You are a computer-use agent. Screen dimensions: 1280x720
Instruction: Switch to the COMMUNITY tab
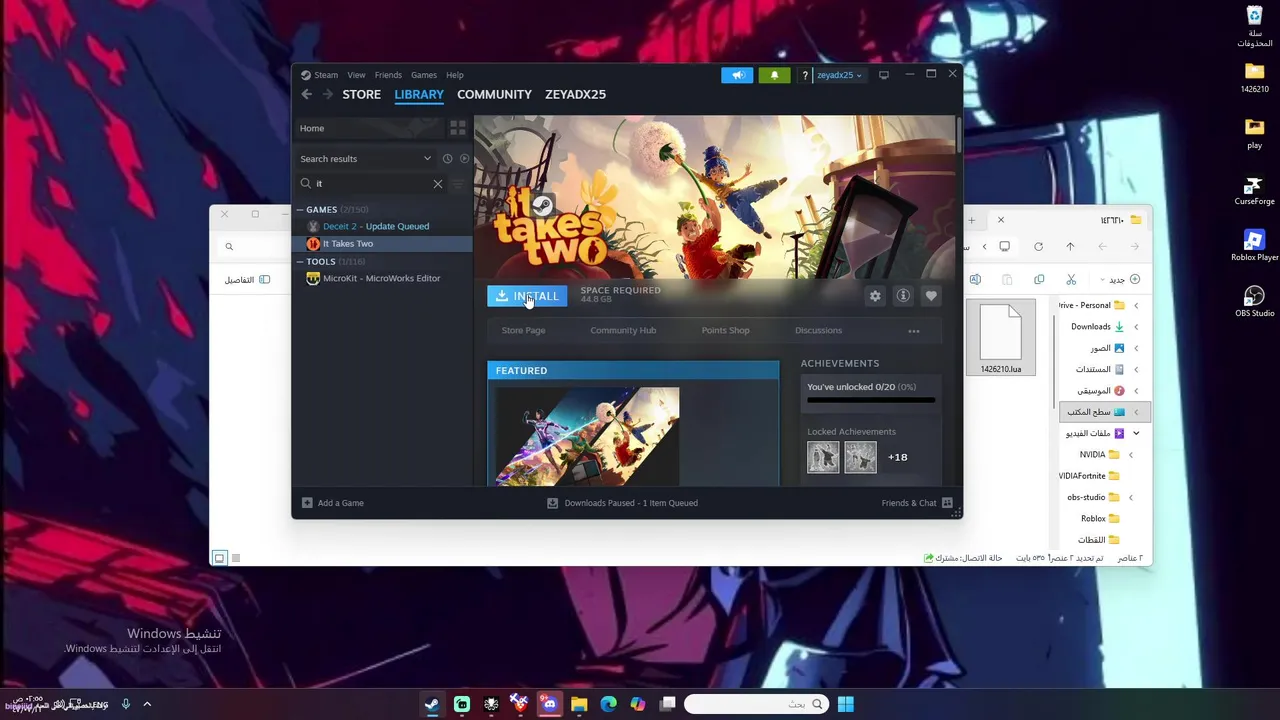494,94
